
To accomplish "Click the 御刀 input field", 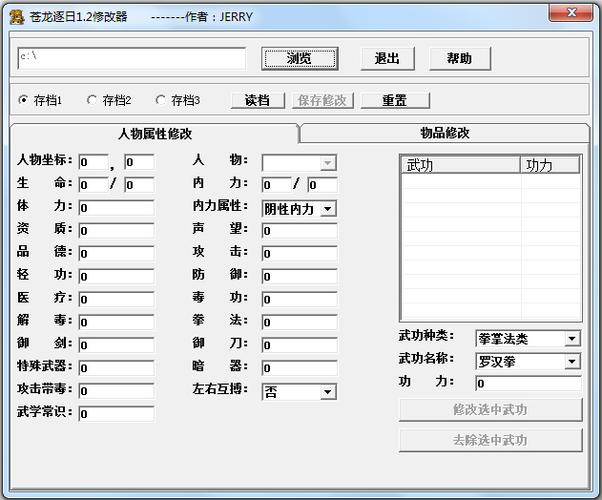I will click(299, 345).
